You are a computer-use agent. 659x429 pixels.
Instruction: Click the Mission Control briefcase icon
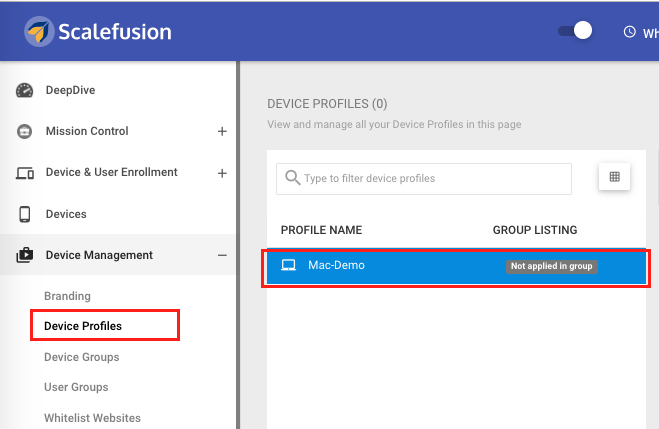pyautogui.click(x=24, y=132)
